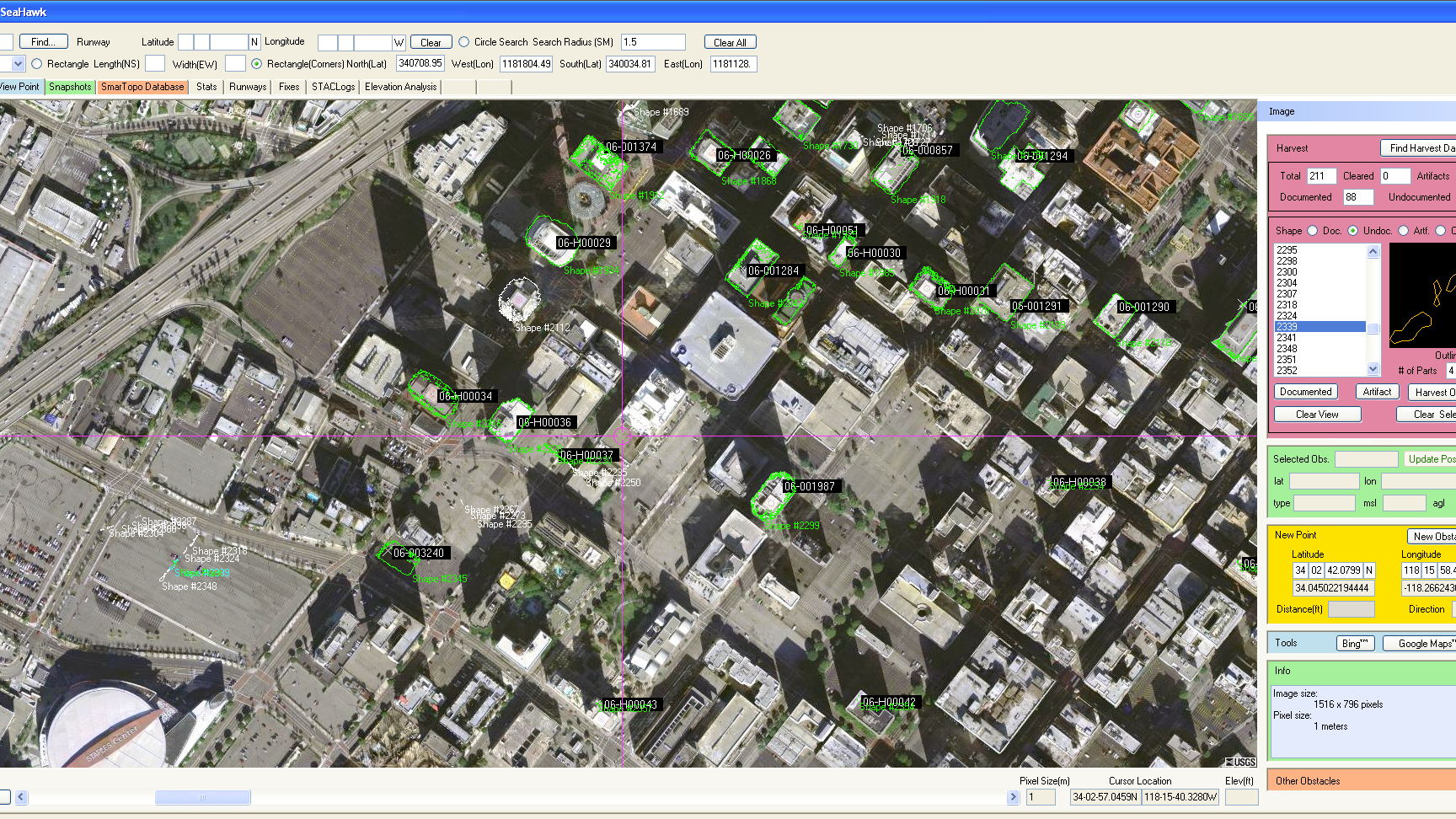Click the 06-H00042 obstacle label
1456x819 pixels.
pos(889,702)
